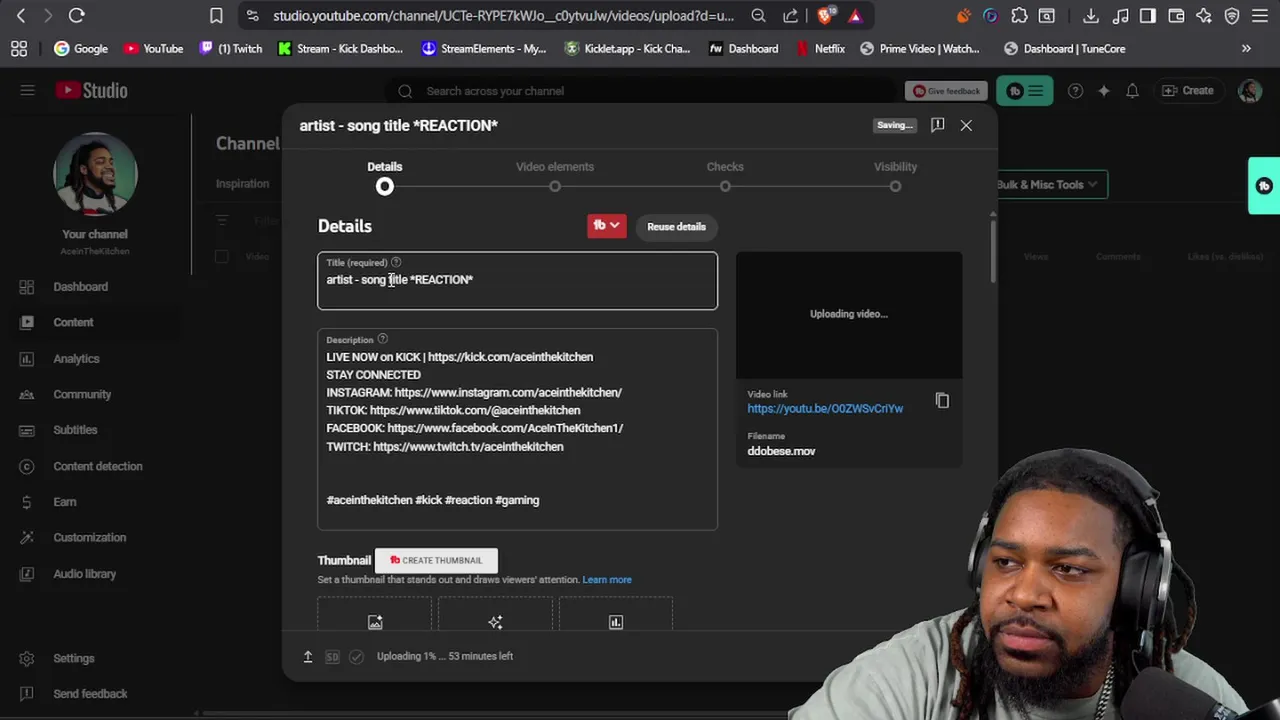Open the thumbnail Learn more link
This screenshot has height=720, width=1280.
pos(607,580)
